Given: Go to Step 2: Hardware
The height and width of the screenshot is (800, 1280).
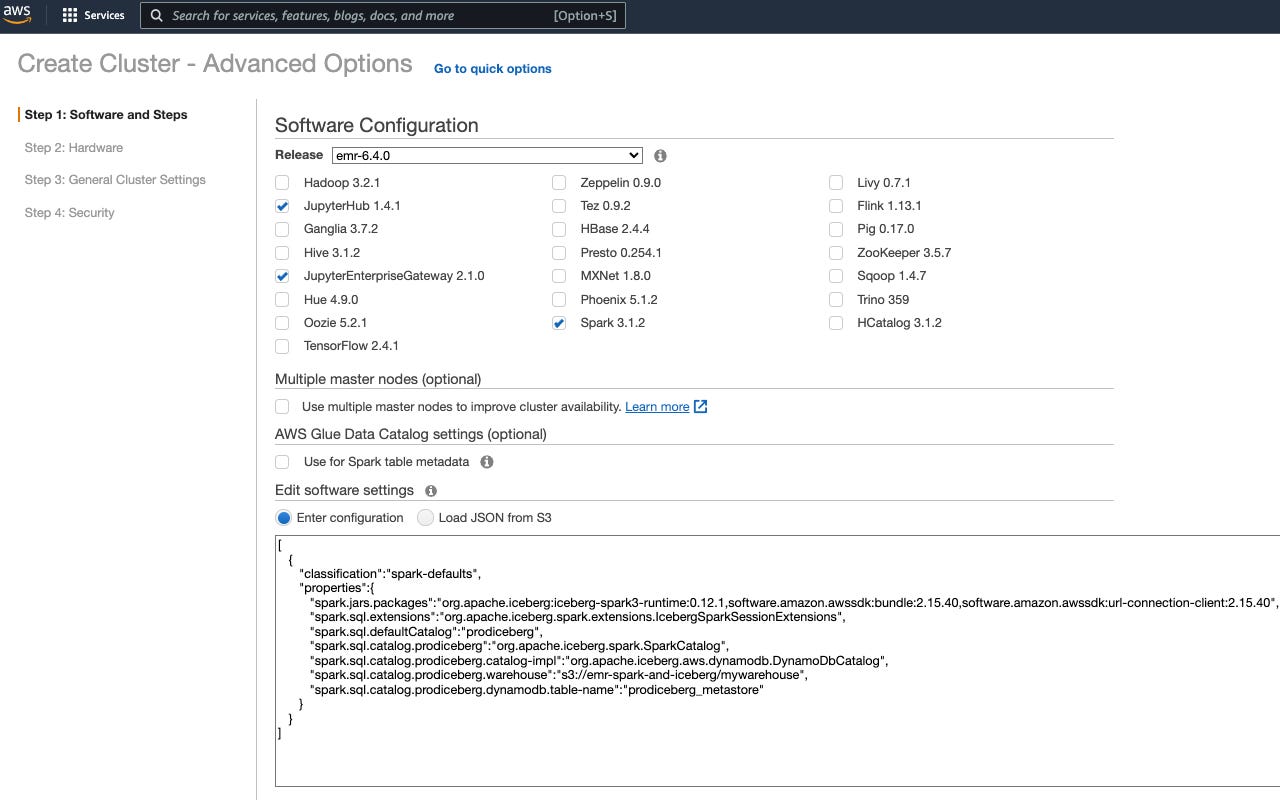Looking at the screenshot, I should [x=73, y=147].
